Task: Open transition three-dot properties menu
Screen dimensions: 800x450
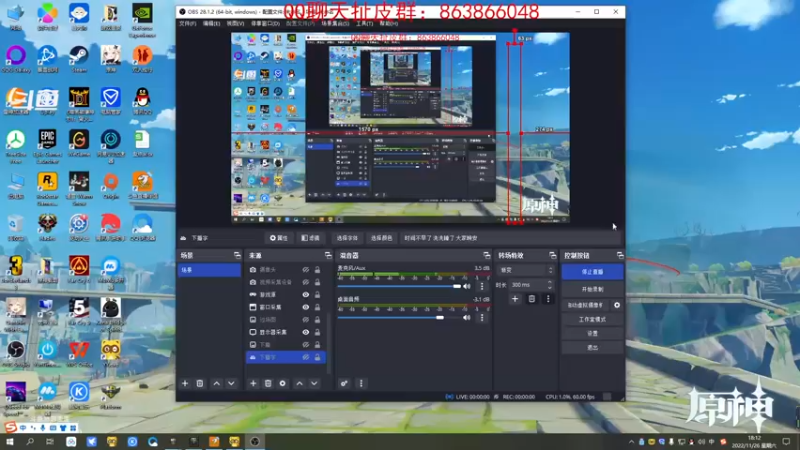Action: coord(548,299)
